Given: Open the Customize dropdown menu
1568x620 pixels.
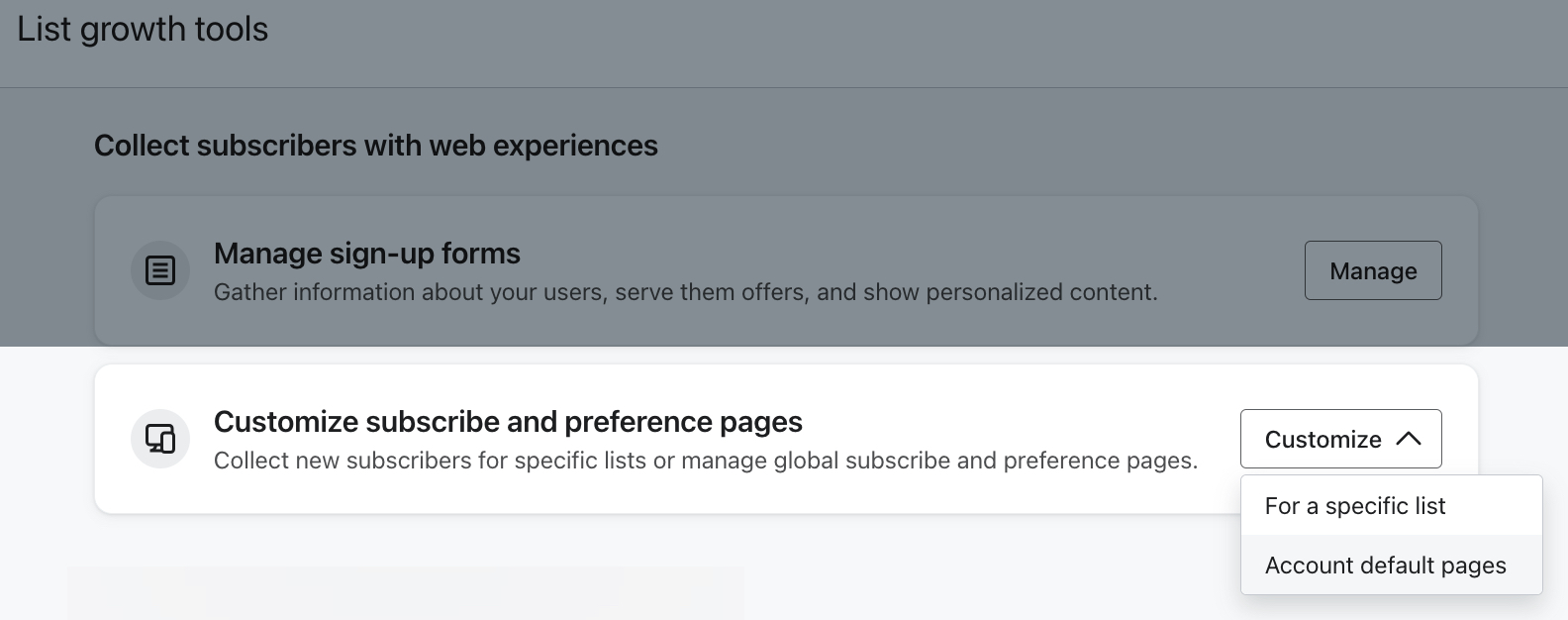Looking at the screenshot, I should click(x=1340, y=439).
